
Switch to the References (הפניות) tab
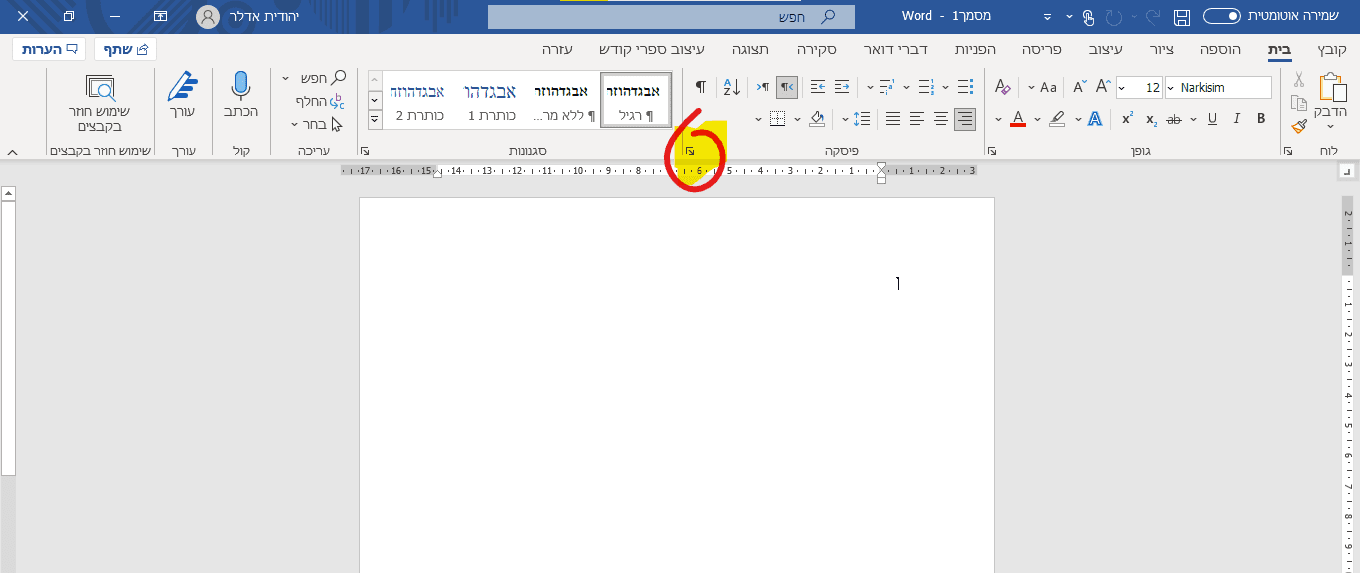[974, 49]
